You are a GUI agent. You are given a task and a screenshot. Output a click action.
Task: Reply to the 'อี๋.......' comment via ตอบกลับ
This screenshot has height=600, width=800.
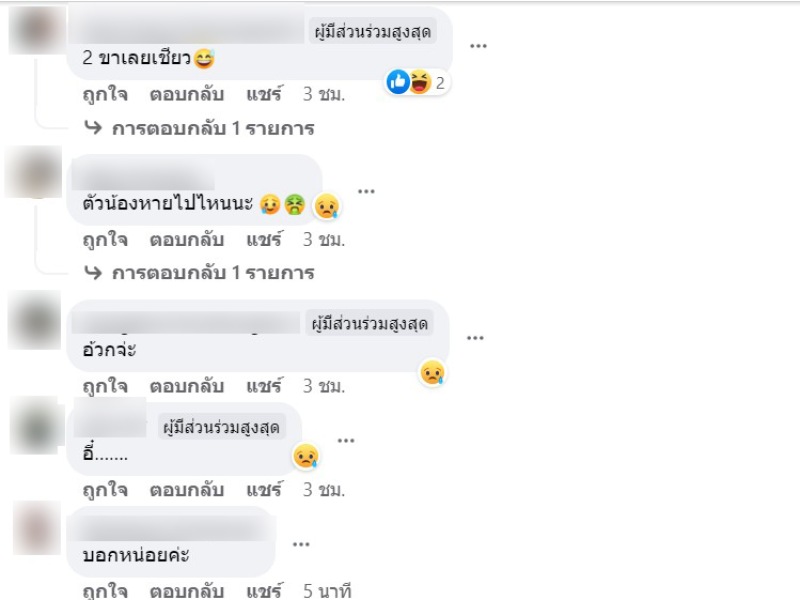(187, 490)
